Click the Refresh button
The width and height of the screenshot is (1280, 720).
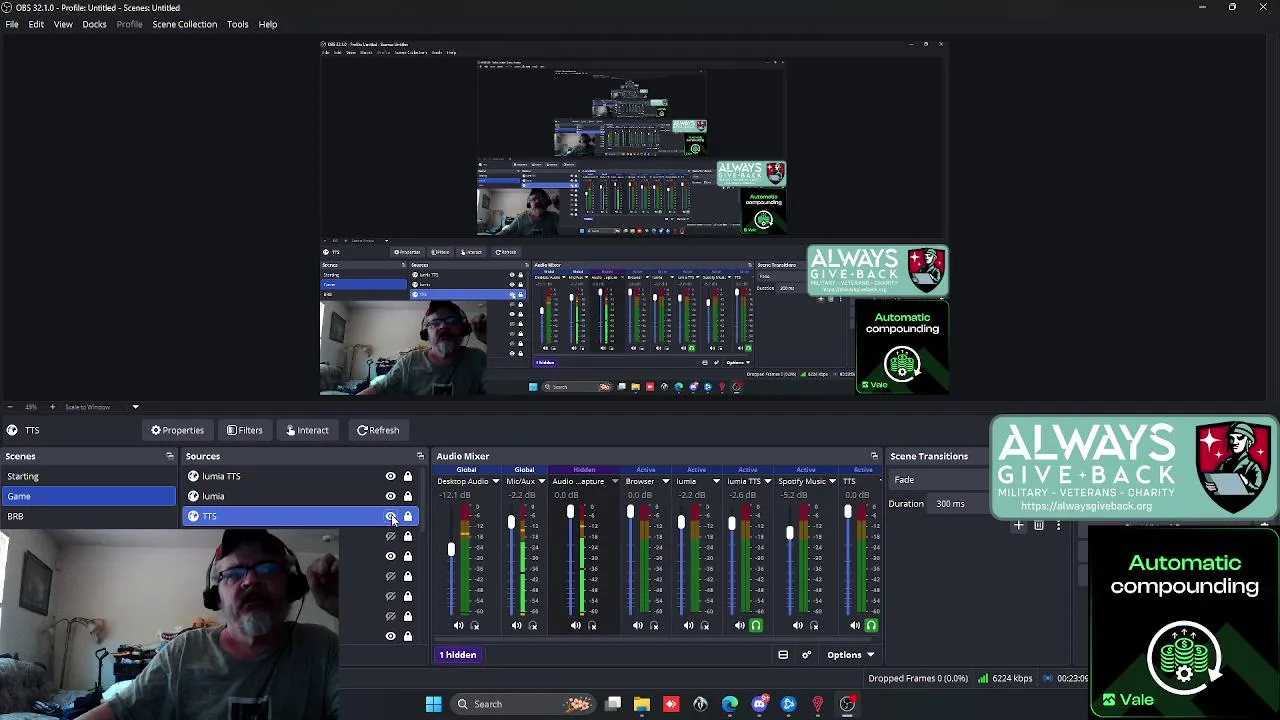[378, 430]
